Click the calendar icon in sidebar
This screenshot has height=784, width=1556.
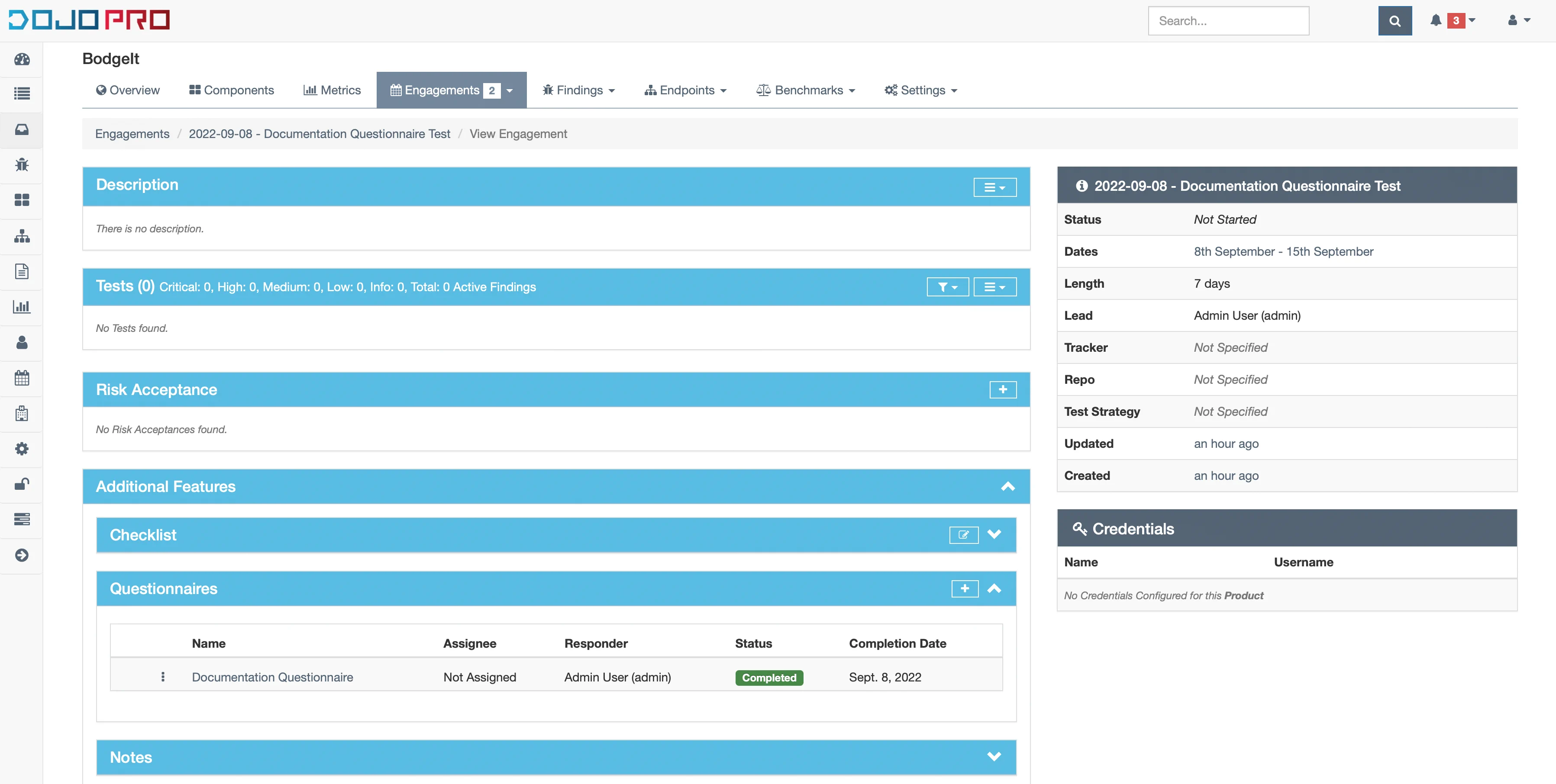point(22,379)
